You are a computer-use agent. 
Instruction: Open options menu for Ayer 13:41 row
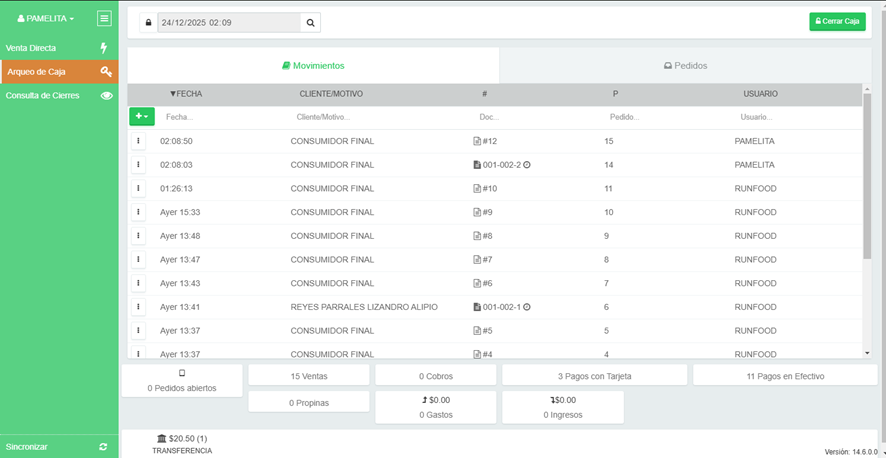138,307
